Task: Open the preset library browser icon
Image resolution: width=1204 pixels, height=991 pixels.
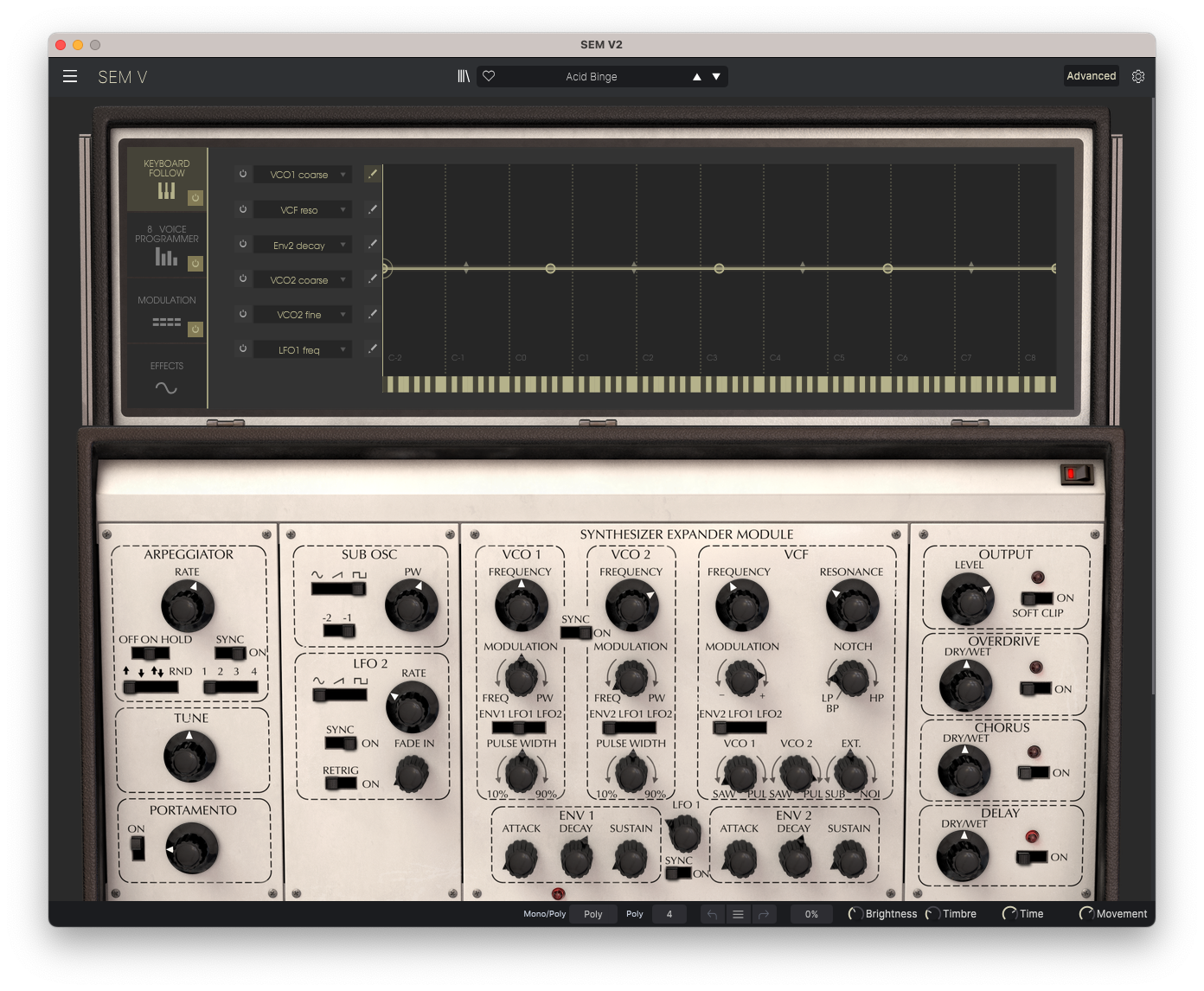Action: (x=464, y=76)
